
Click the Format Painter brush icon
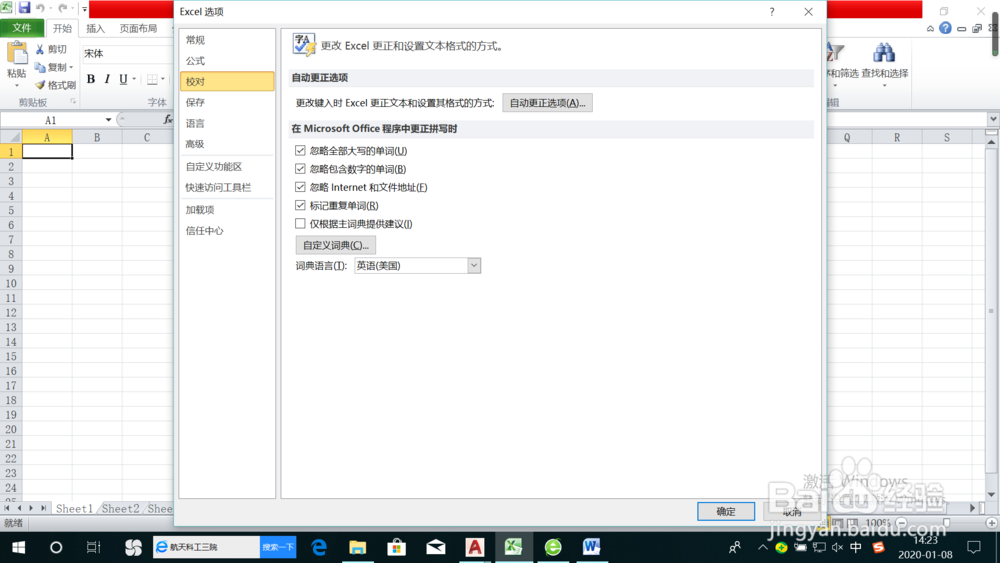40,85
